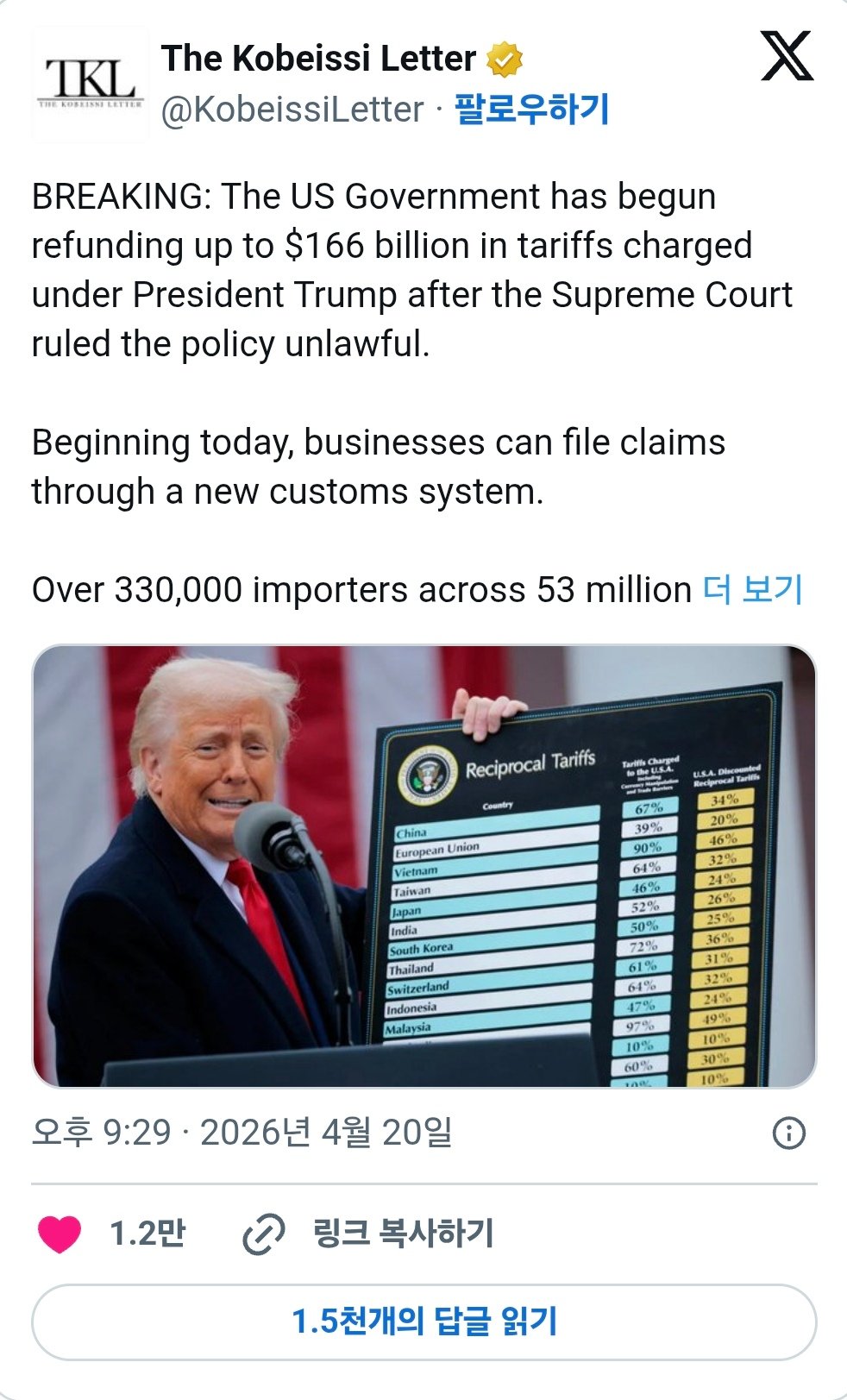
Task: Expand the tweet with 더 보기
Action: (753, 590)
